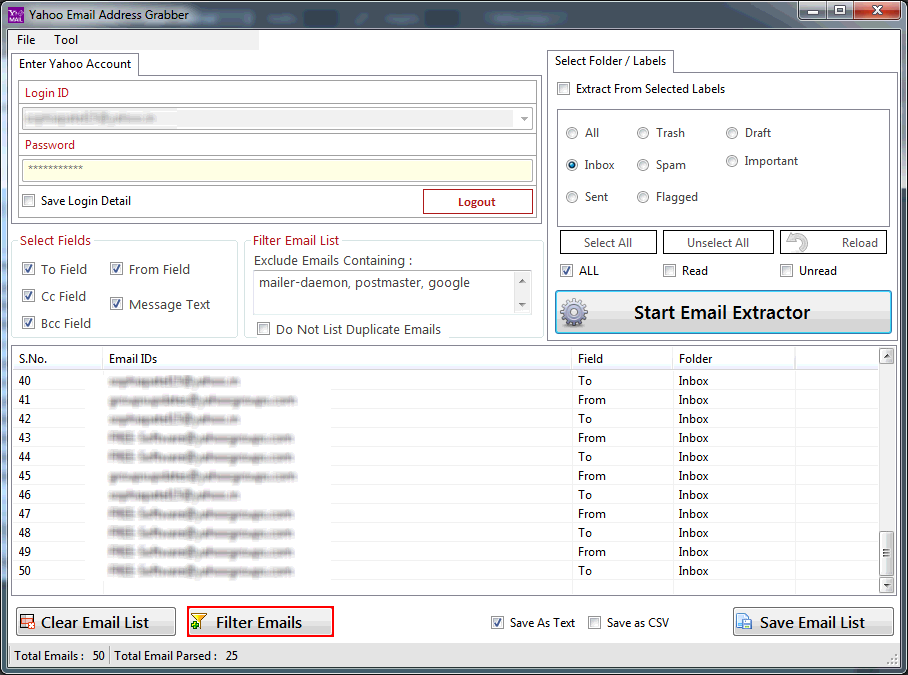Click the Clear Email List icon
The height and width of the screenshot is (675, 908).
(x=27, y=622)
